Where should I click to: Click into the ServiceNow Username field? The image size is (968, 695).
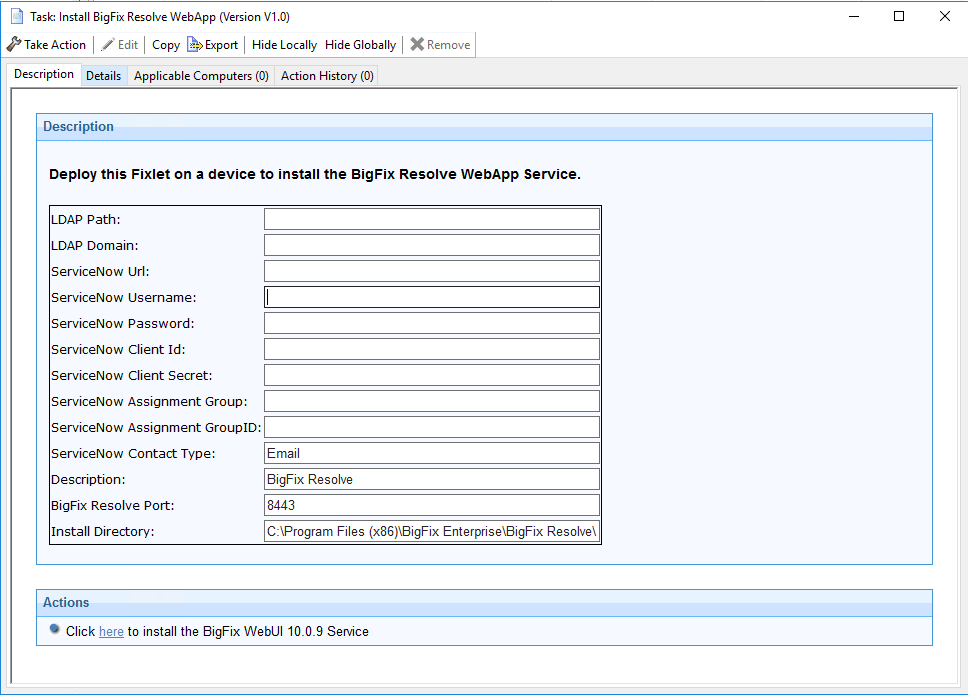[x=432, y=297]
